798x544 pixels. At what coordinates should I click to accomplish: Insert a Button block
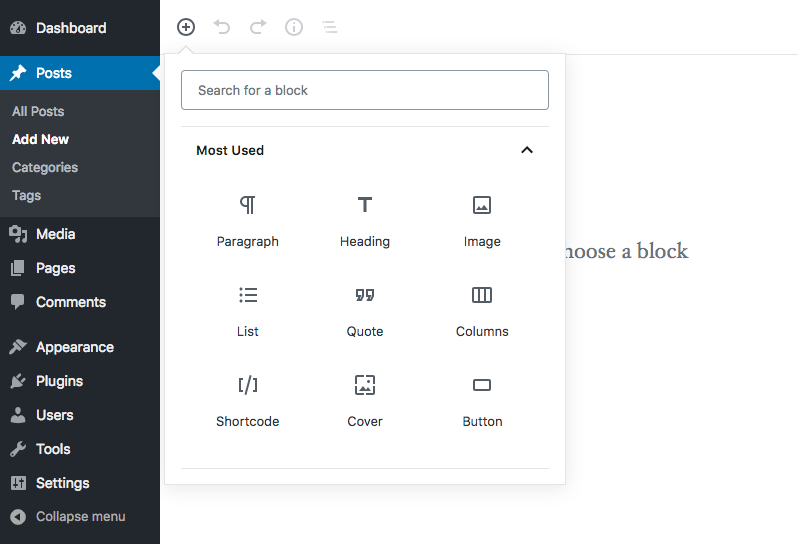click(482, 402)
